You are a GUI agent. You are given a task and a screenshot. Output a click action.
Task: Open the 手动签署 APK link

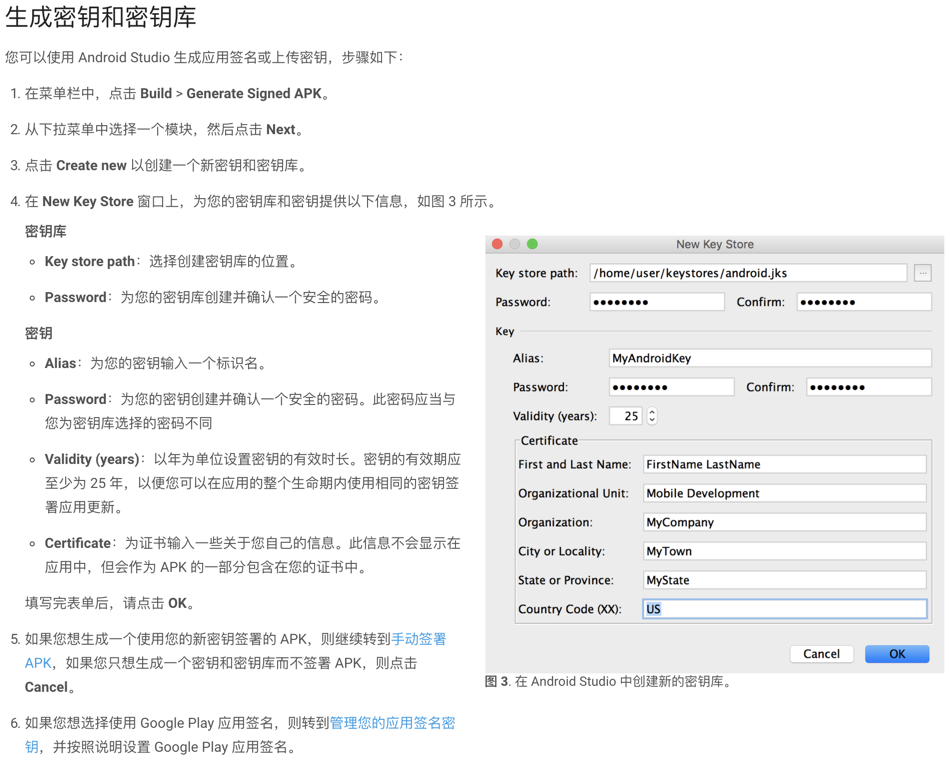point(418,639)
